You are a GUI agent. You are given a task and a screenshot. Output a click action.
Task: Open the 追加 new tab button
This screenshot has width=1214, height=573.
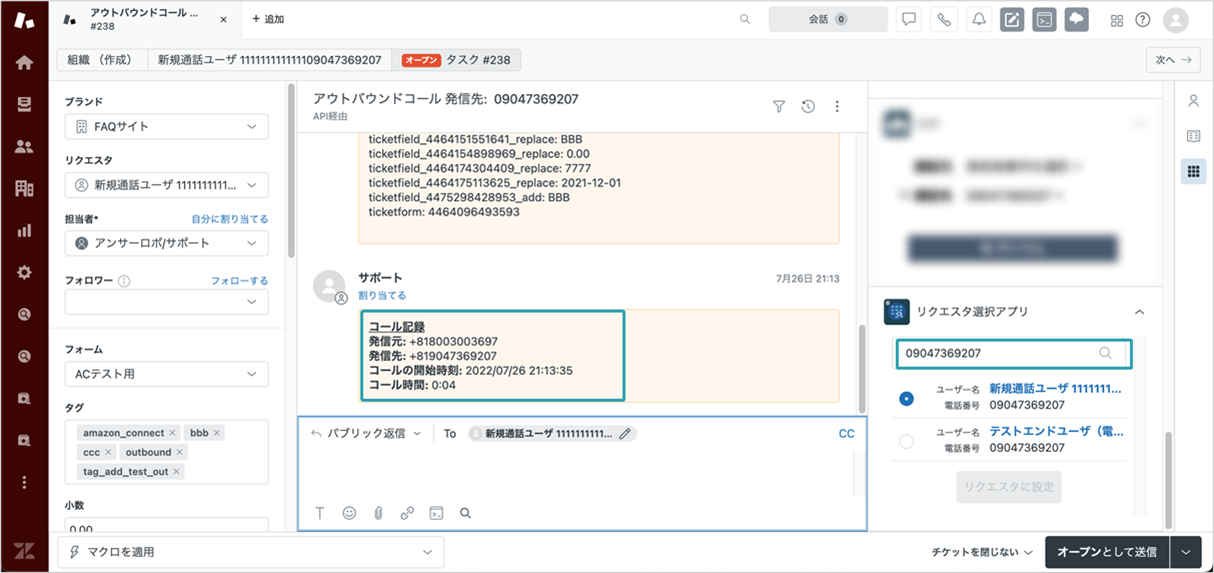[268, 19]
